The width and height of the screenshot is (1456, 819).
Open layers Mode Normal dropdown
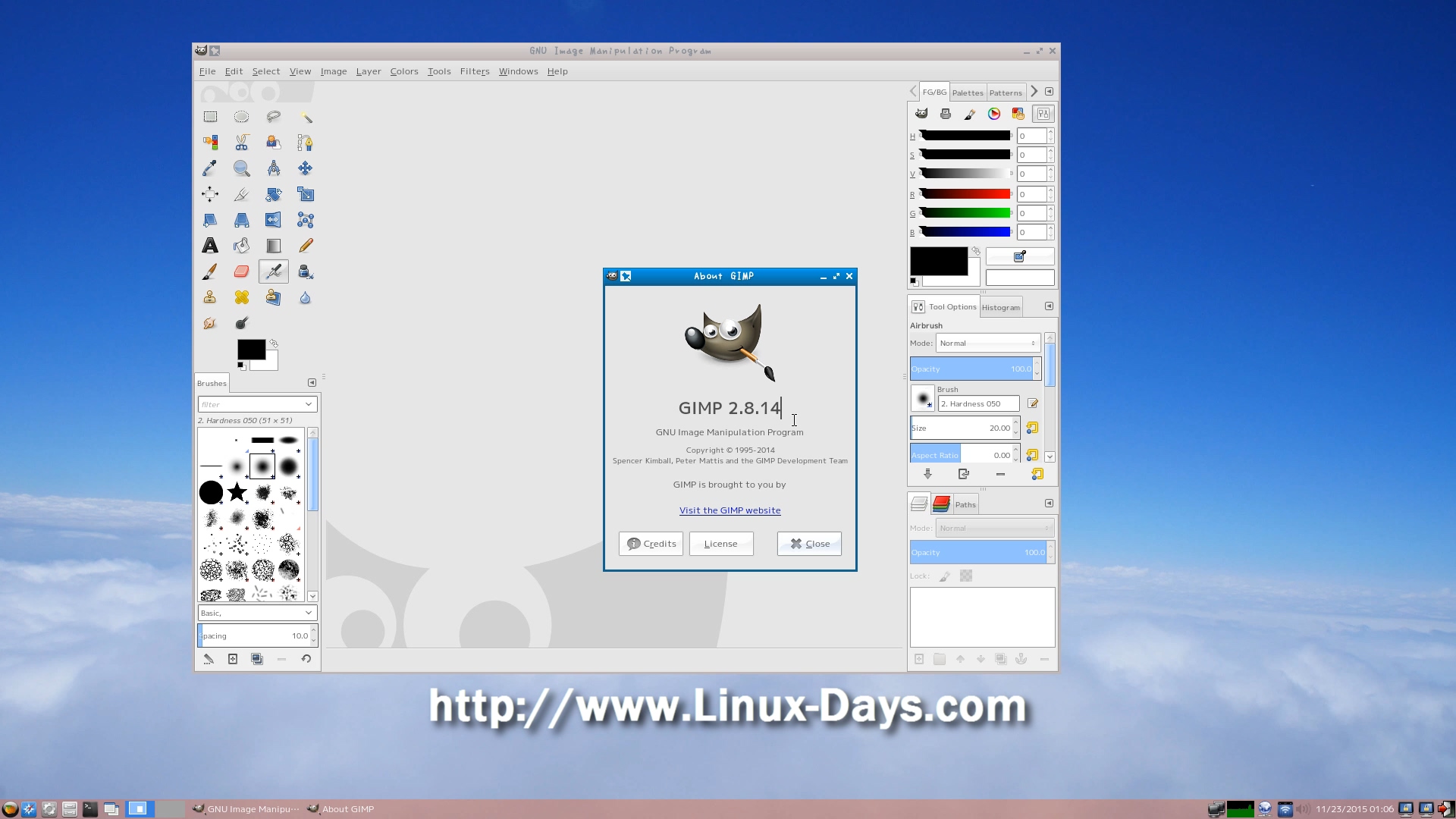coord(994,529)
